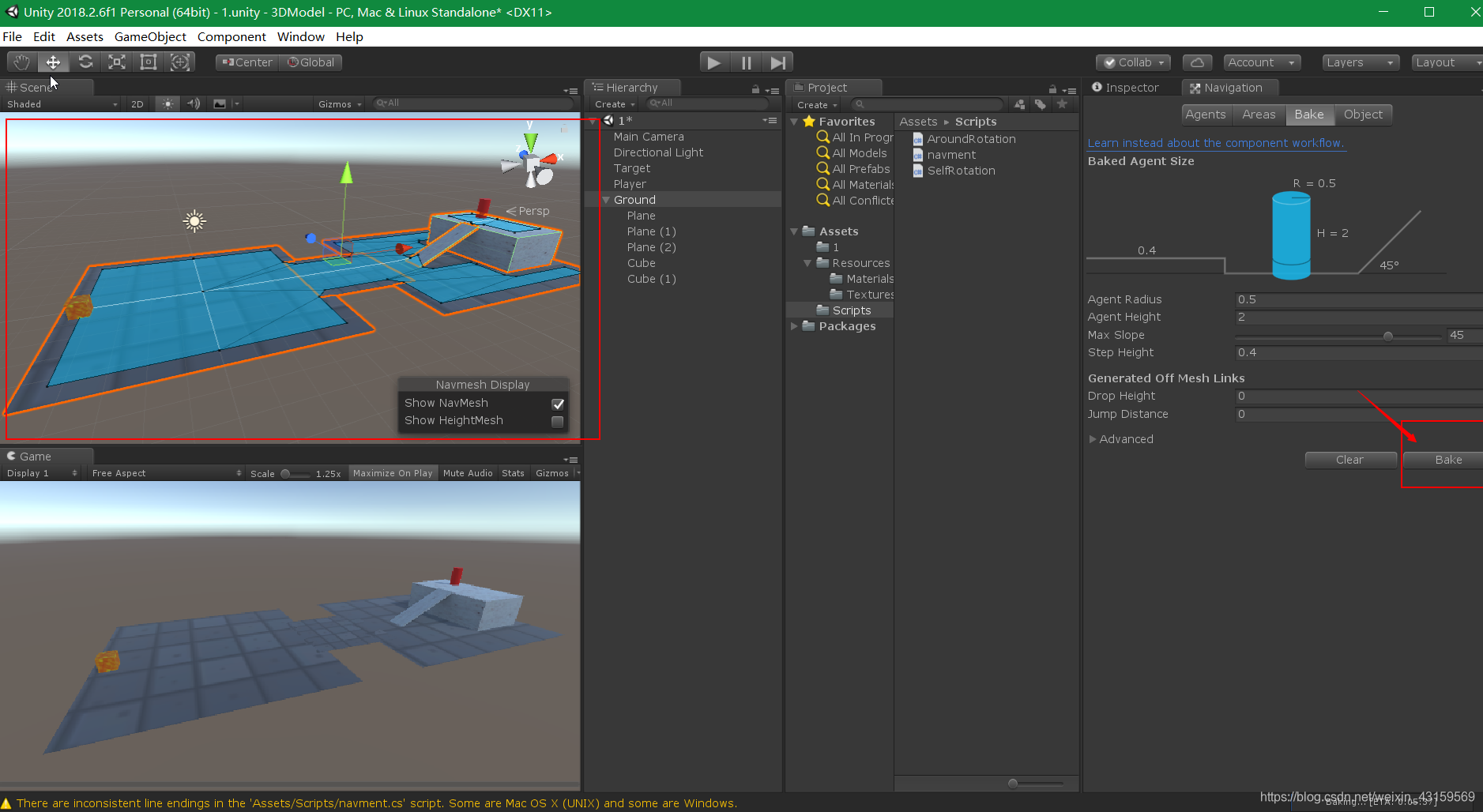Open Shaded draw mode dropdown
1483x812 pixels.
coord(62,103)
